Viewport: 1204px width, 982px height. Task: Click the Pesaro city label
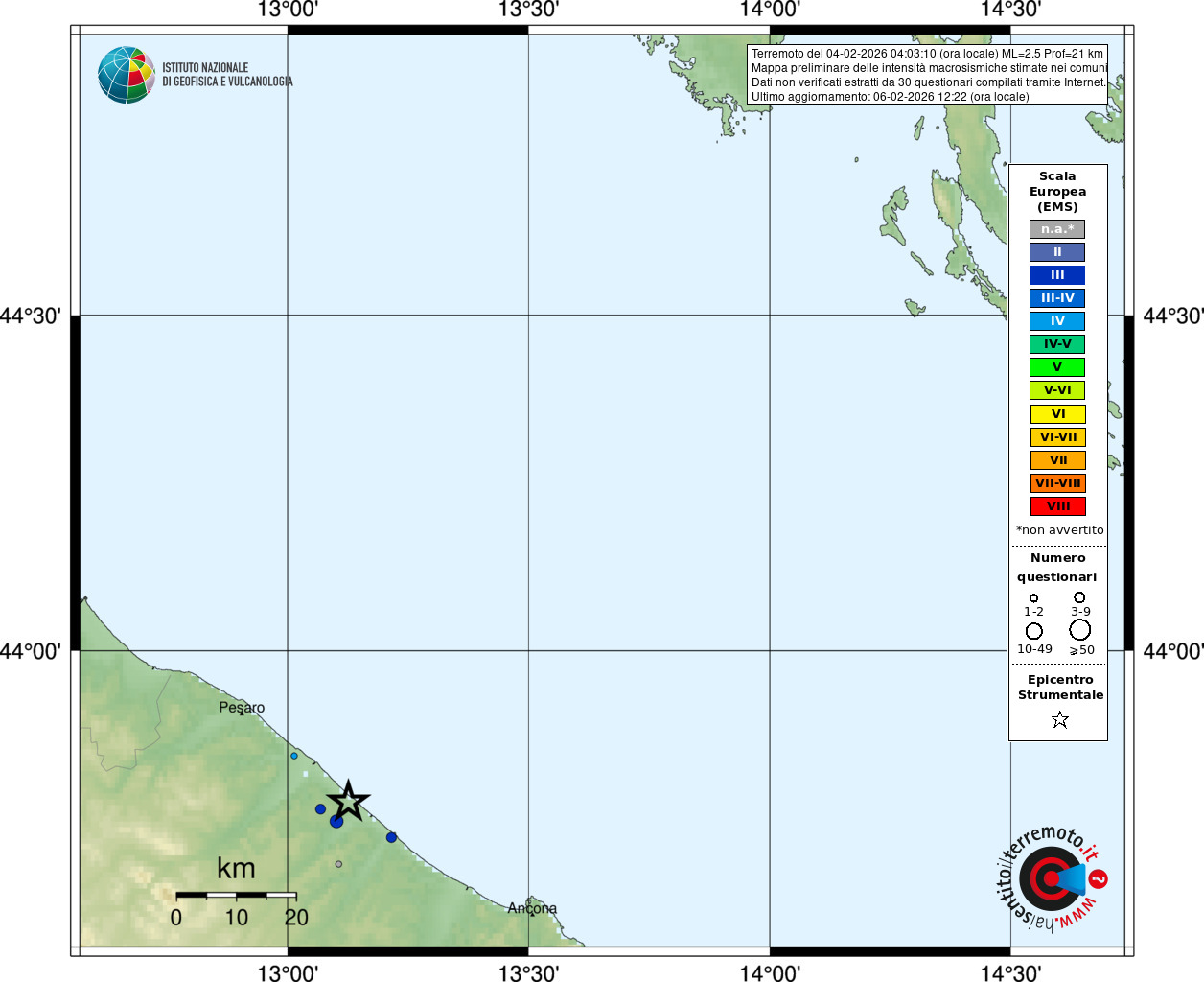click(242, 708)
